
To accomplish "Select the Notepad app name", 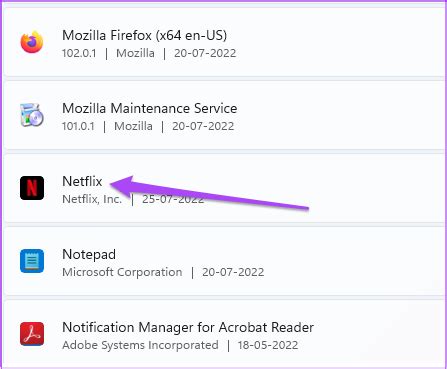I will pyautogui.click(x=89, y=255).
